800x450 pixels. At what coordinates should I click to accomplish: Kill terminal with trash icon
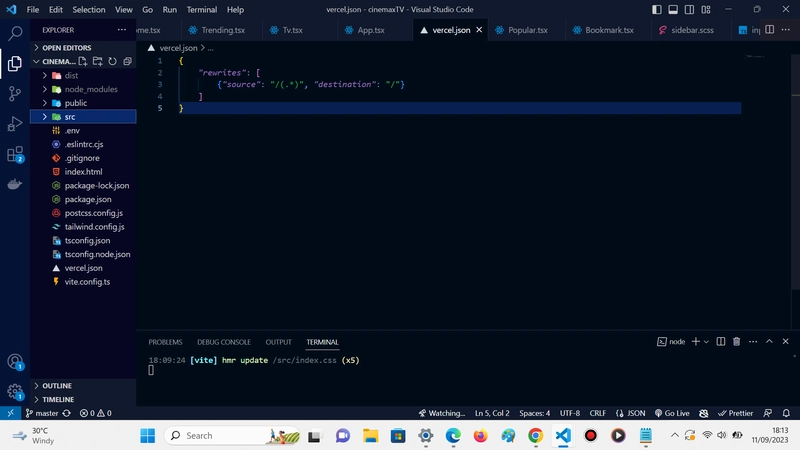pyautogui.click(x=736, y=341)
